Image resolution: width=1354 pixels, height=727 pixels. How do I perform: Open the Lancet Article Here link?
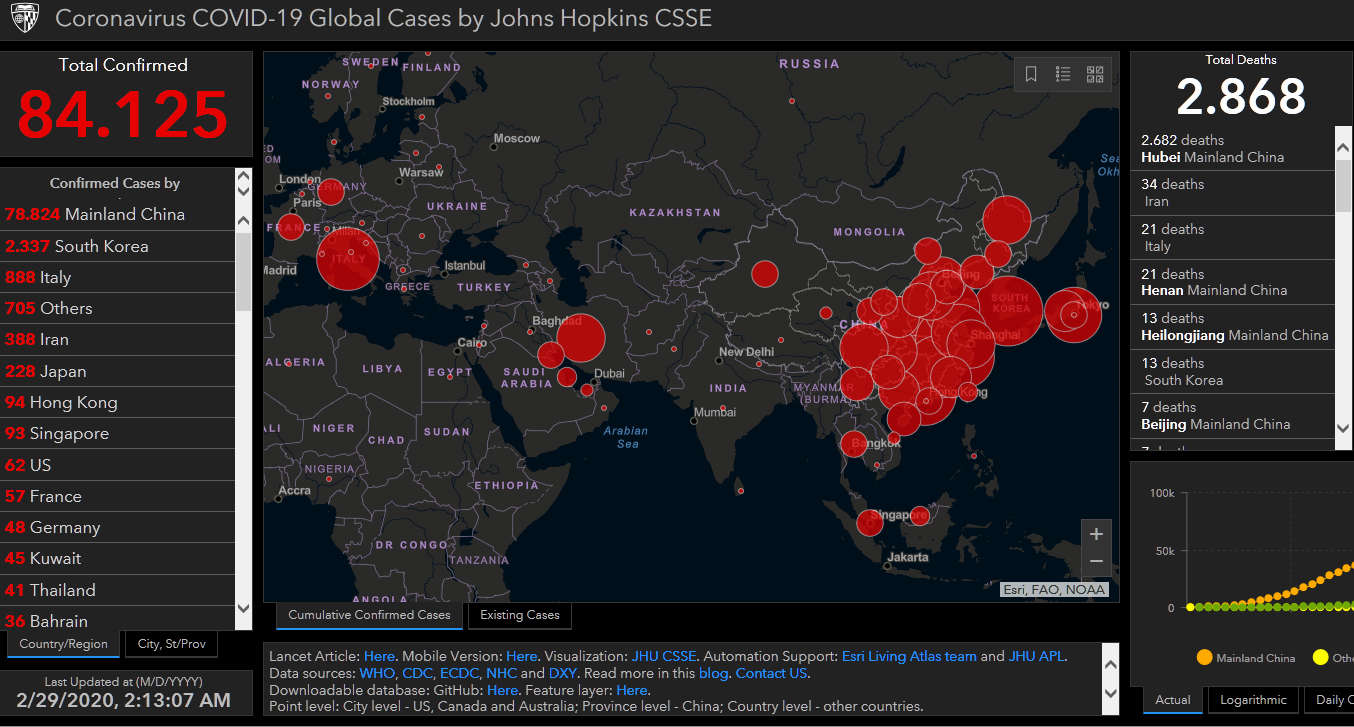tap(379, 657)
